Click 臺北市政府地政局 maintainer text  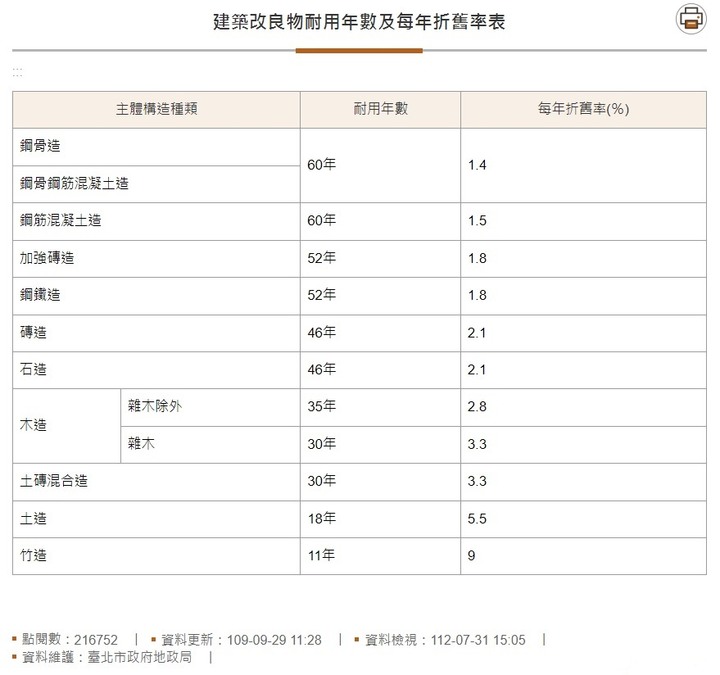[x=140, y=657]
